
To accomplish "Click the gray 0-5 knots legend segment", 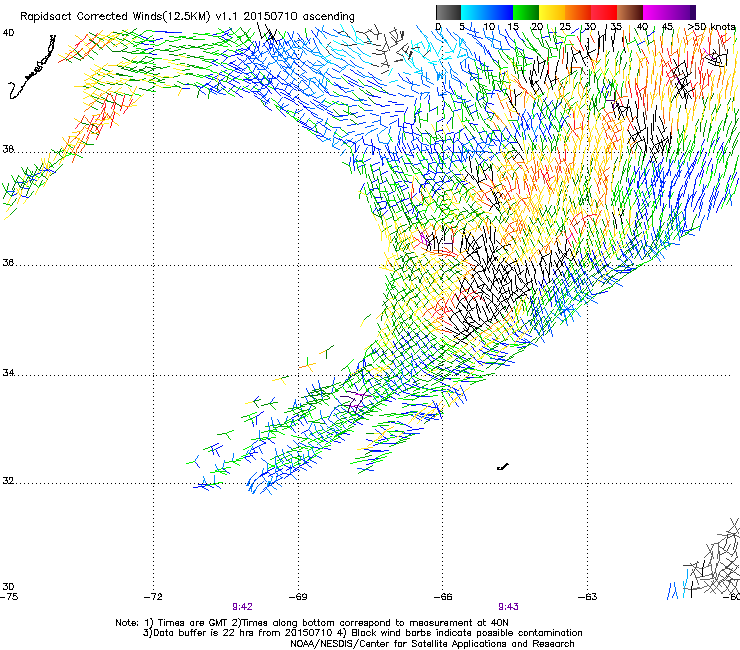I will tap(448, 12).
